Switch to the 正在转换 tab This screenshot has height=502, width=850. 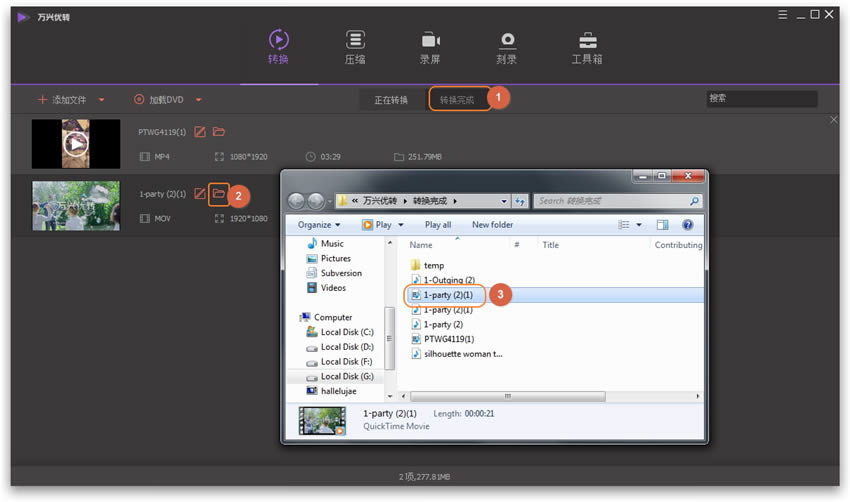(391, 100)
